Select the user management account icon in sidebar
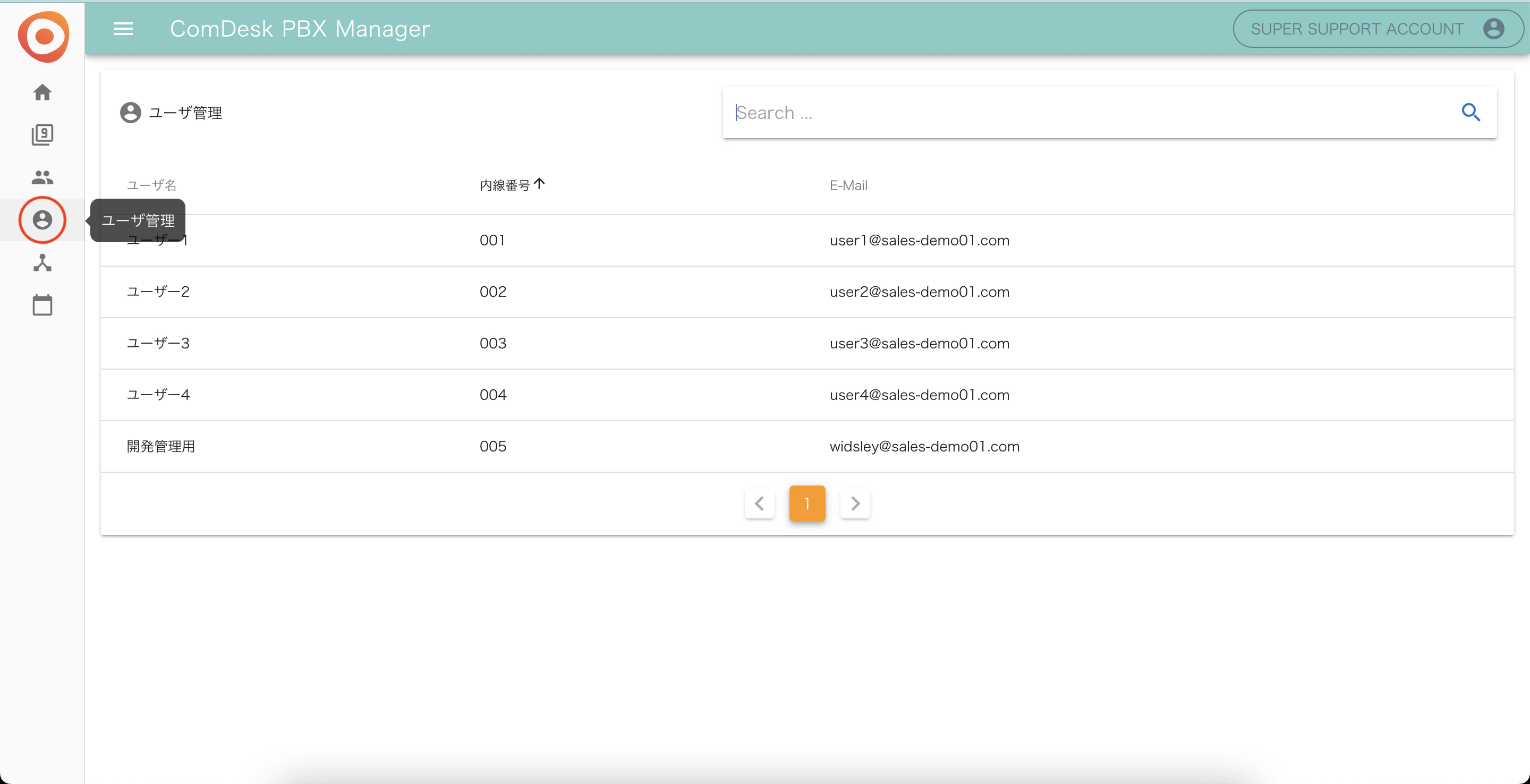This screenshot has height=784, width=1530. click(x=42, y=220)
